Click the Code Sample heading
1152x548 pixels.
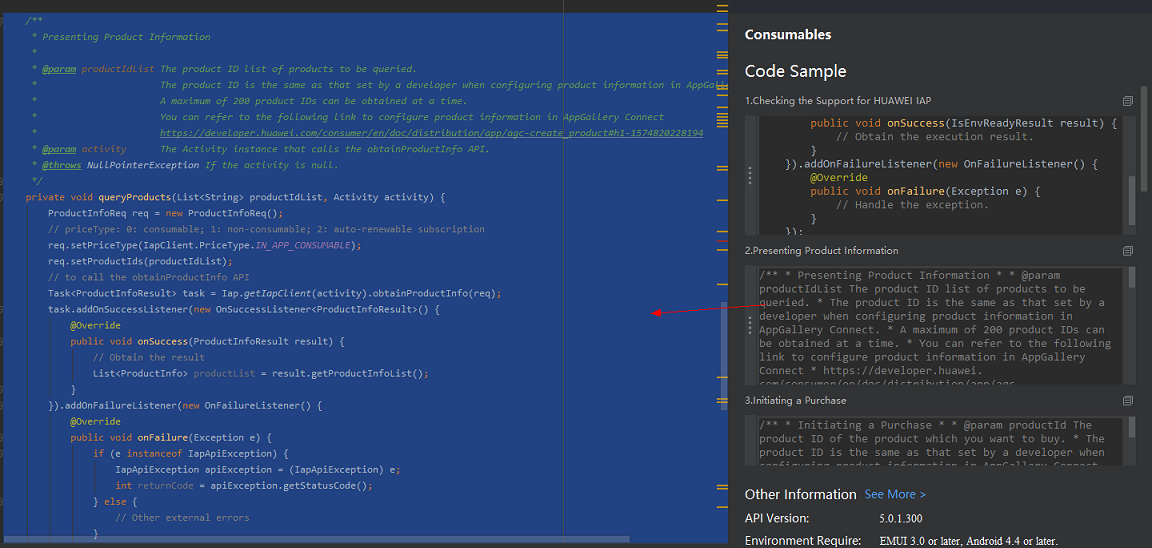(796, 71)
